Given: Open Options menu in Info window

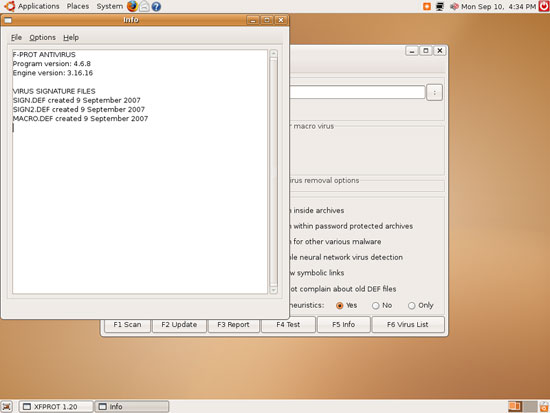Looking at the screenshot, I should (42, 37).
